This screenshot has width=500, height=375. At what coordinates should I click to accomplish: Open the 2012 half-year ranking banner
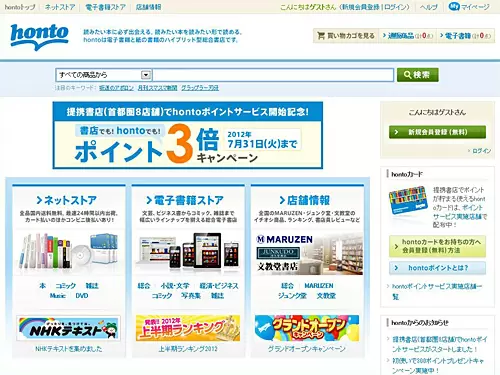[188, 328]
